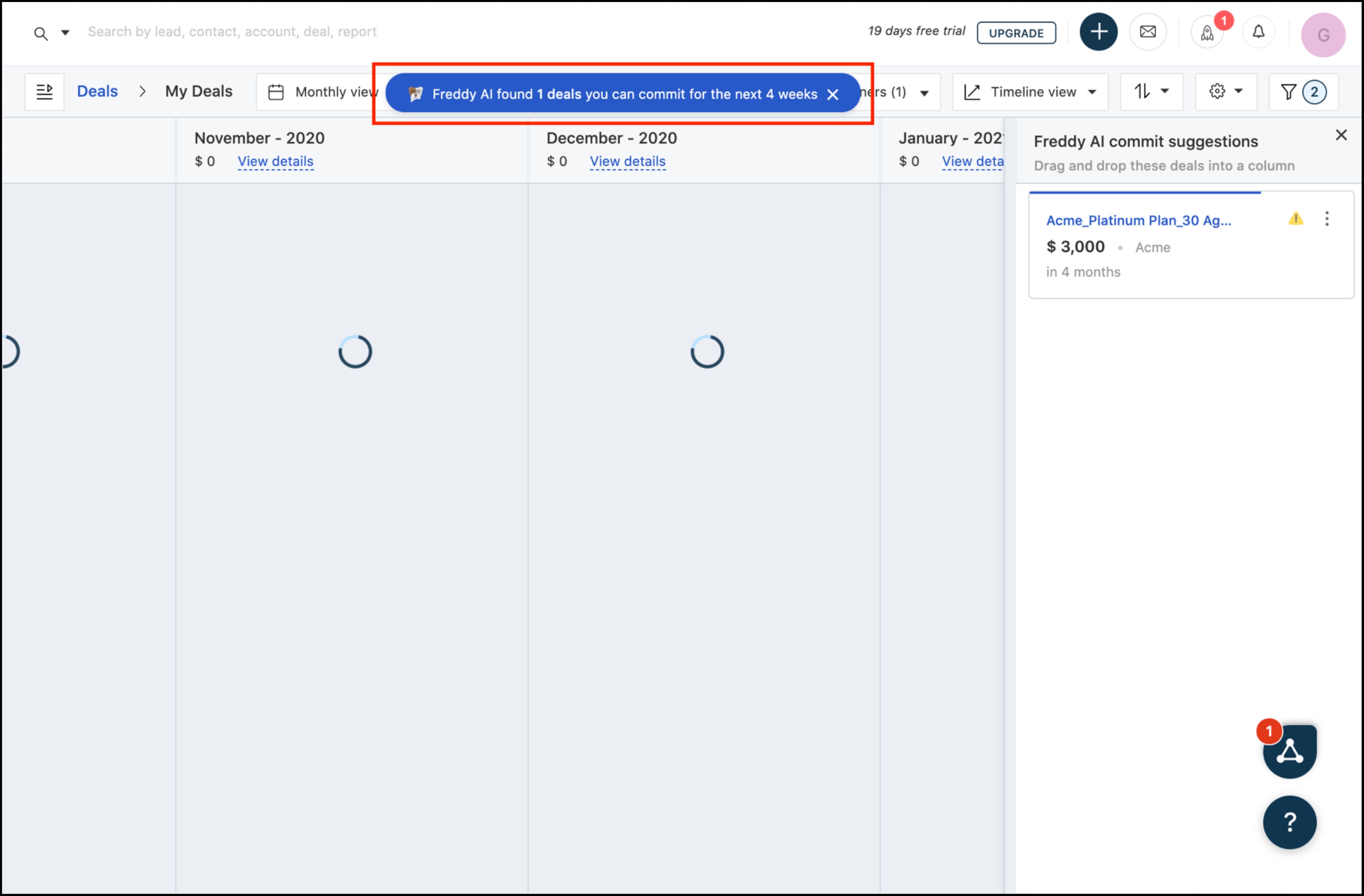Open the profile avatar G
The width and height of the screenshot is (1364, 896).
coord(1323,35)
